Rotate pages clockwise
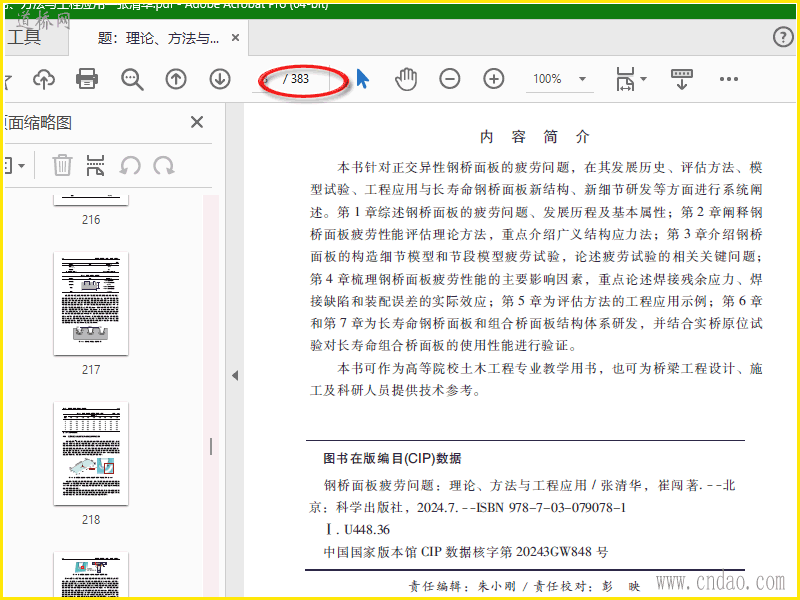 coord(164,166)
